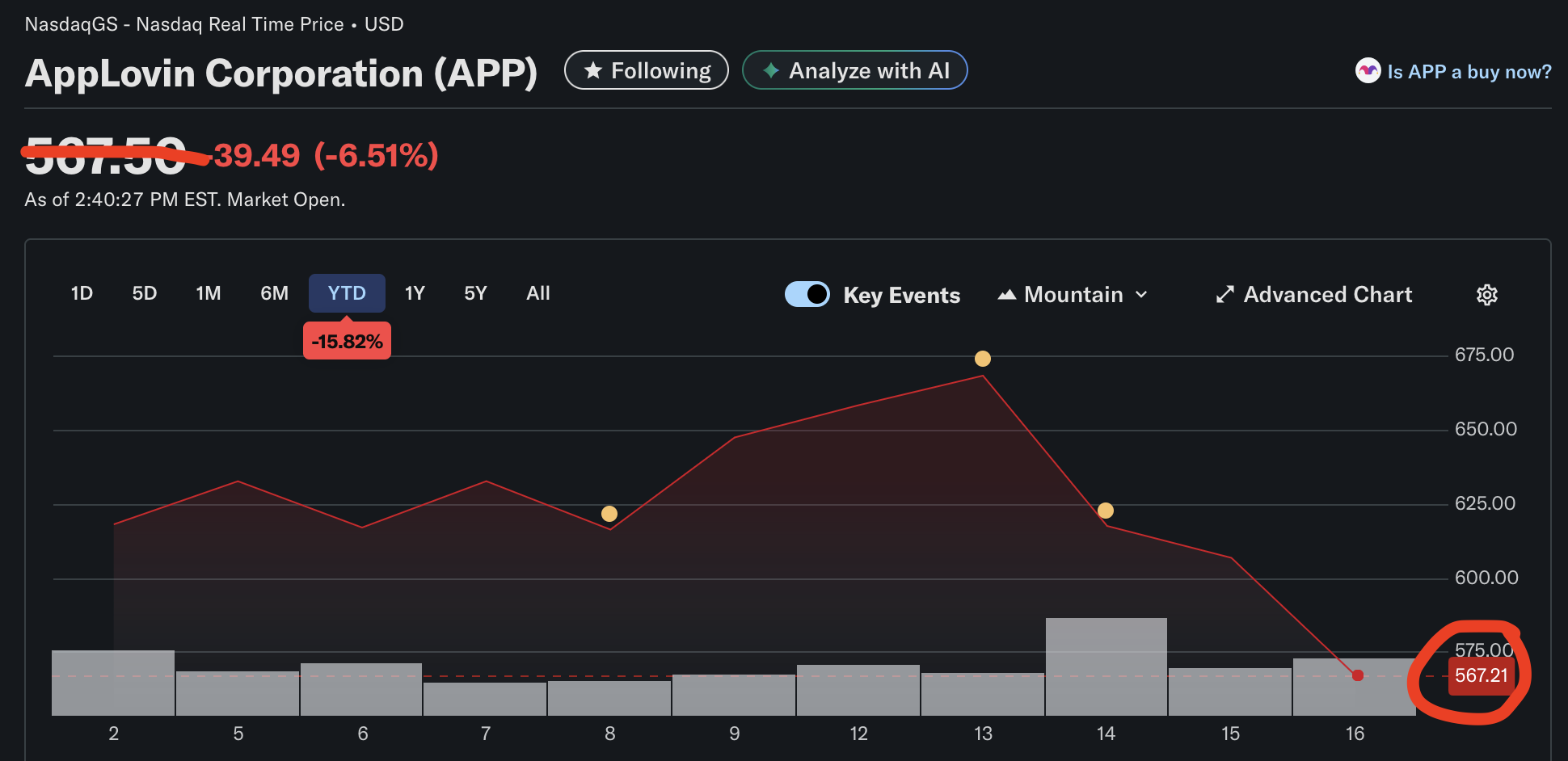Switch to the 5Y time range
This screenshot has width=1568, height=761.
(x=475, y=293)
